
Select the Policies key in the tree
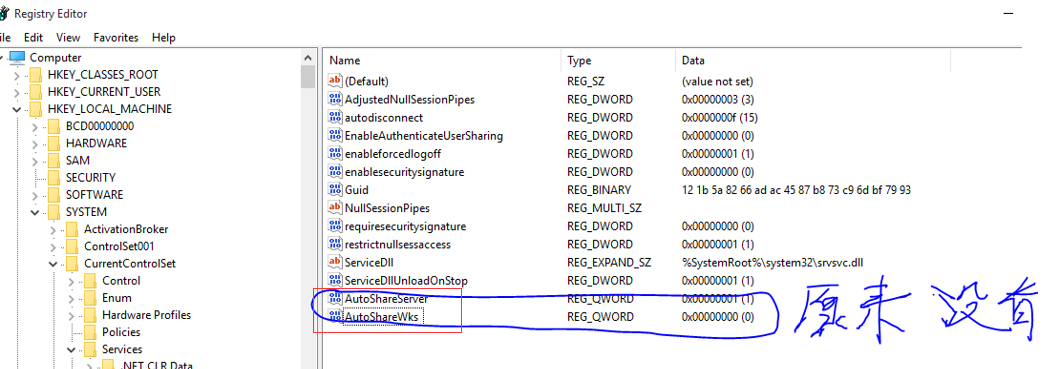(121, 332)
